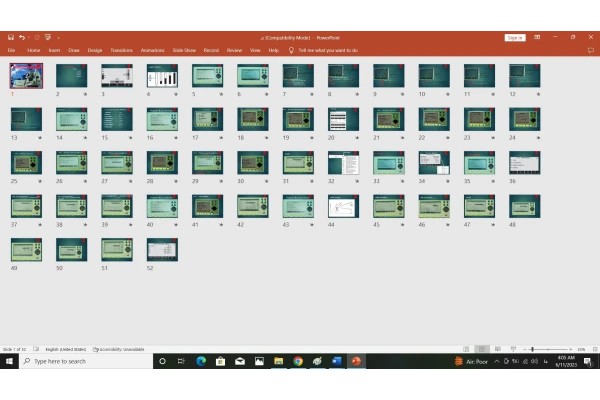Open Cortana circle icon in taskbar

(x=162, y=361)
